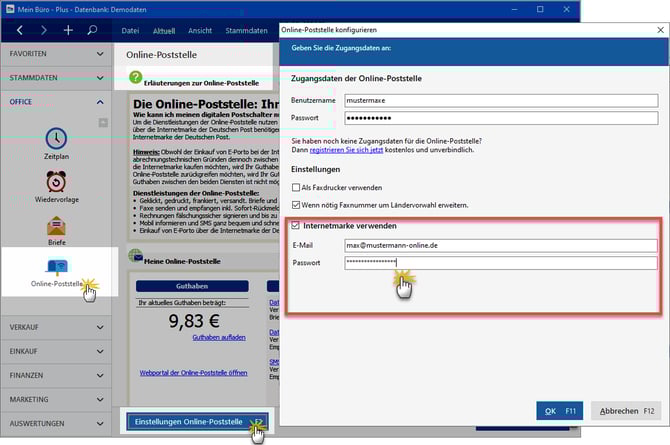Open Webportal der Online-Poststelle öffnen link
This screenshot has width=670, height=445.
(x=194, y=373)
